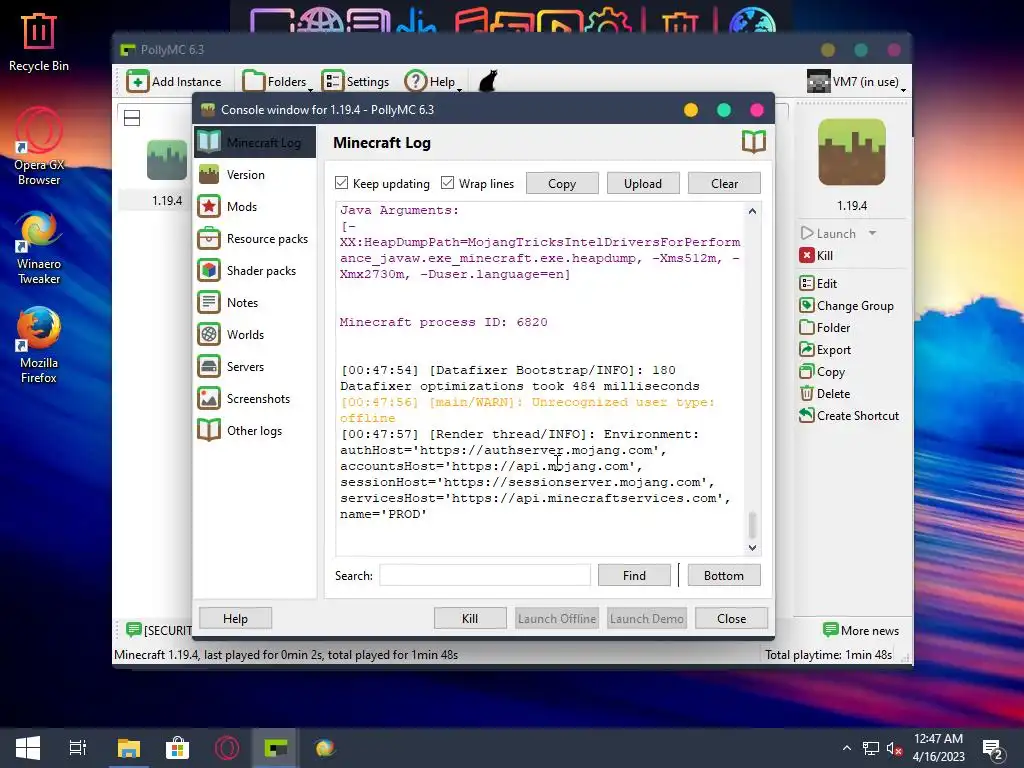Image resolution: width=1024 pixels, height=768 pixels.
Task: Expand the Launch dropdown arrow
Action: (x=872, y=233)
